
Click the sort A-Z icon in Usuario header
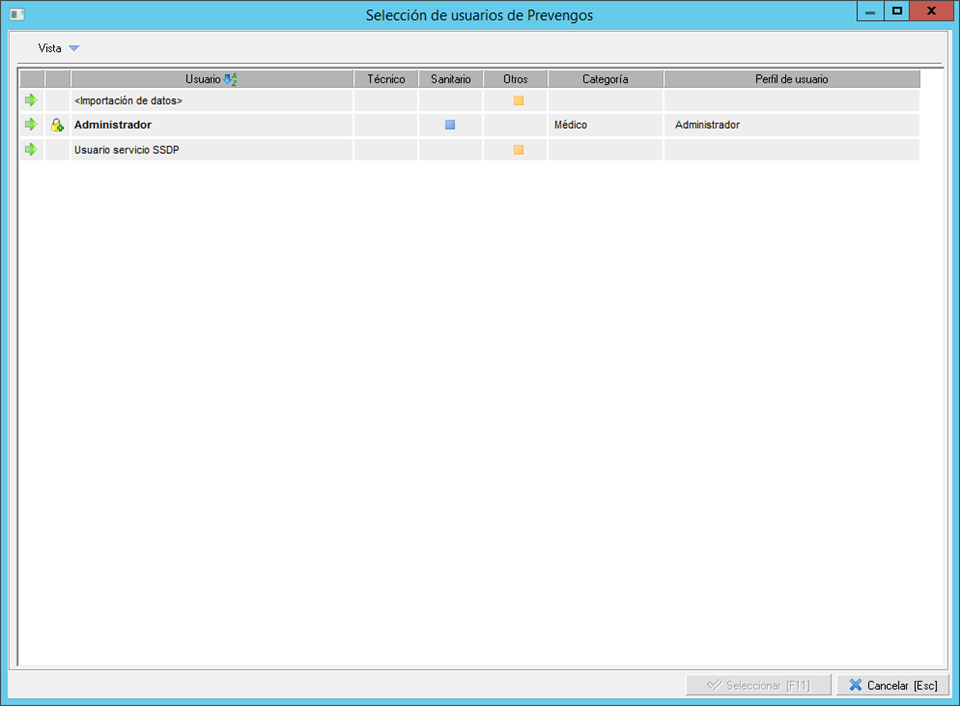click(231, 79)
